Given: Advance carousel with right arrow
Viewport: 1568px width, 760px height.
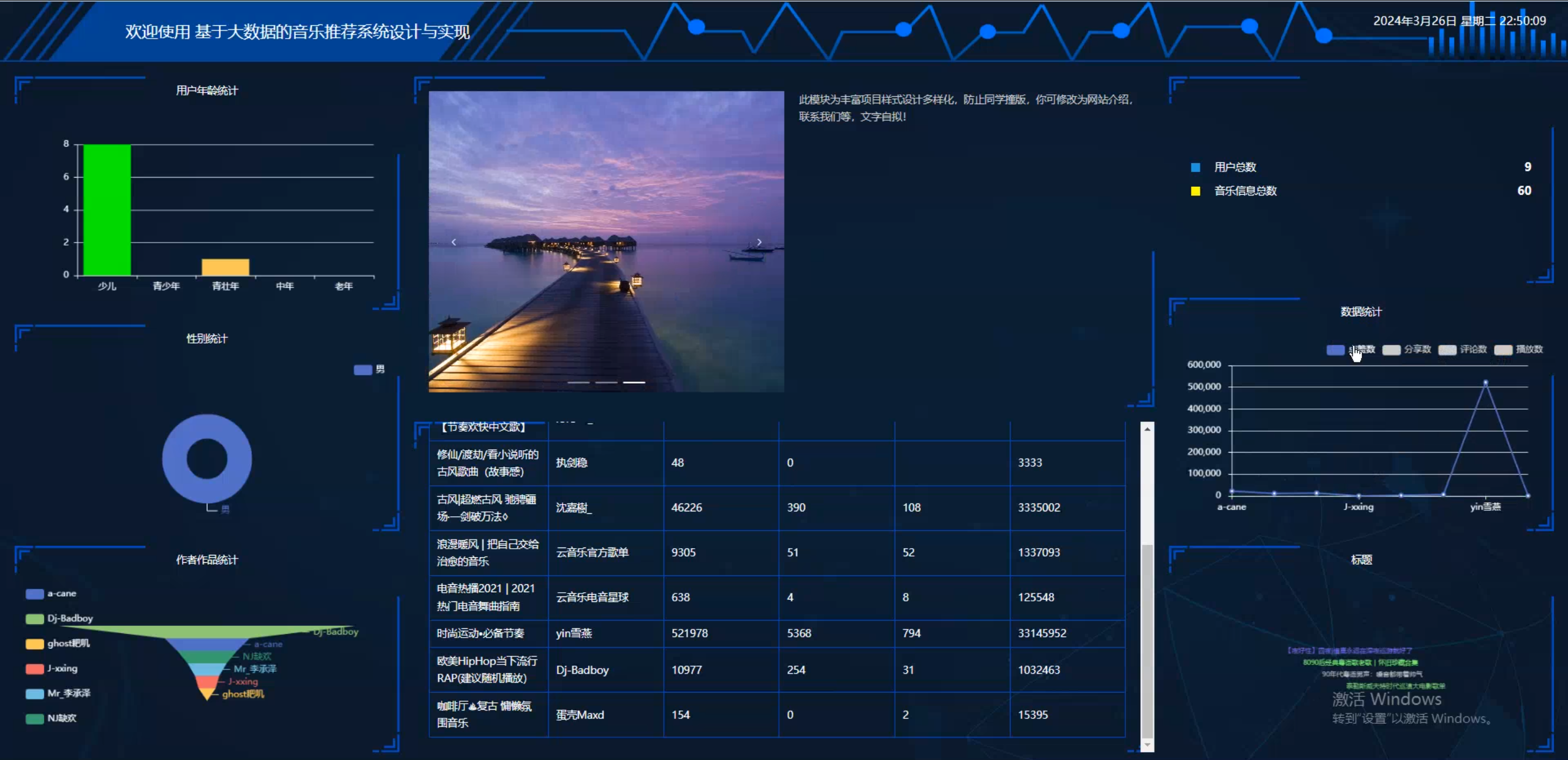Looking at the screenshot, I should (x=759, y=242).
